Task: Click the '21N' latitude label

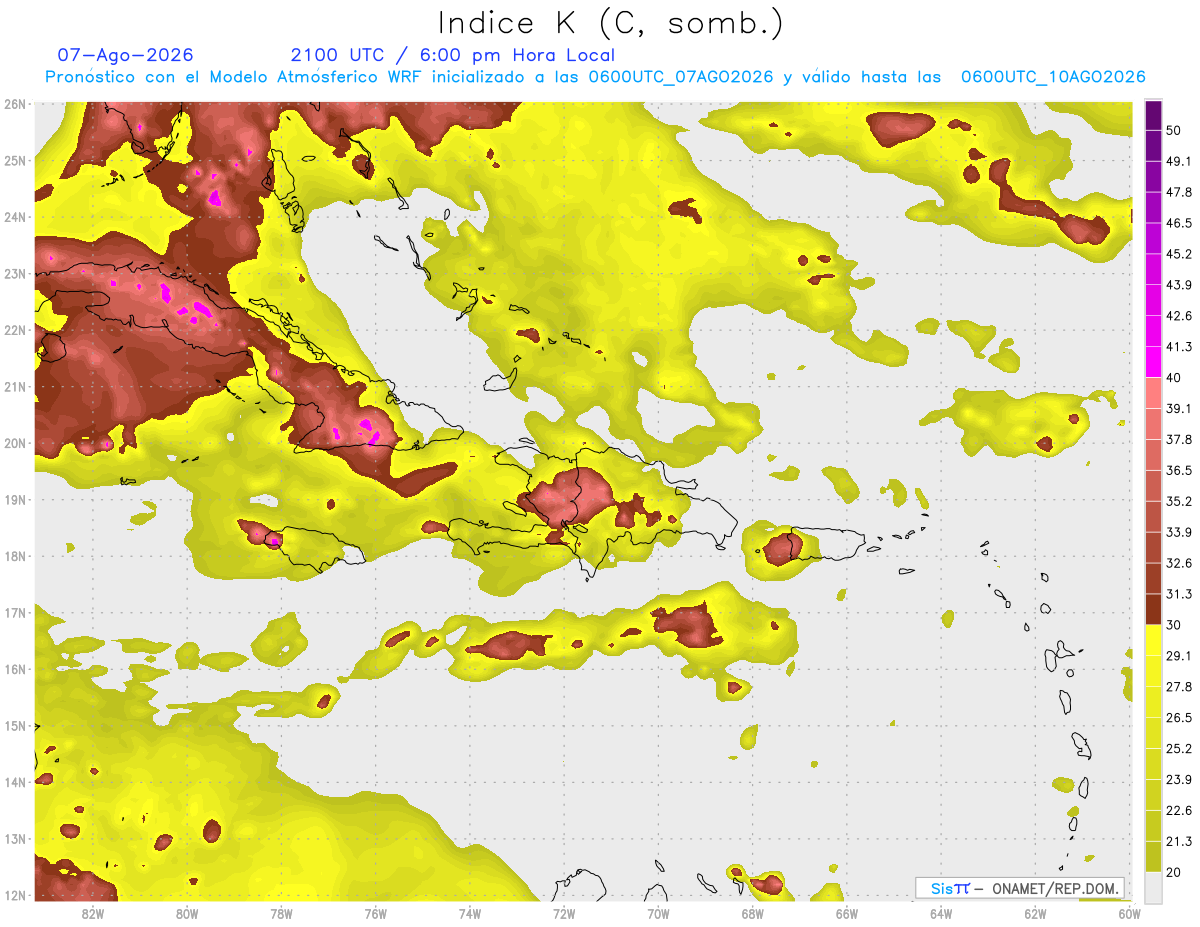Action: pyautogui.click(x=14, y=387)
